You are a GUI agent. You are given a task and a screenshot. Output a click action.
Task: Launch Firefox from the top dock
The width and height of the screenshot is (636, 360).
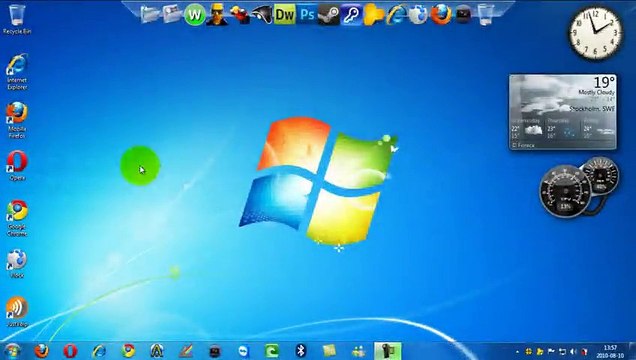click(x=441, y=15)
